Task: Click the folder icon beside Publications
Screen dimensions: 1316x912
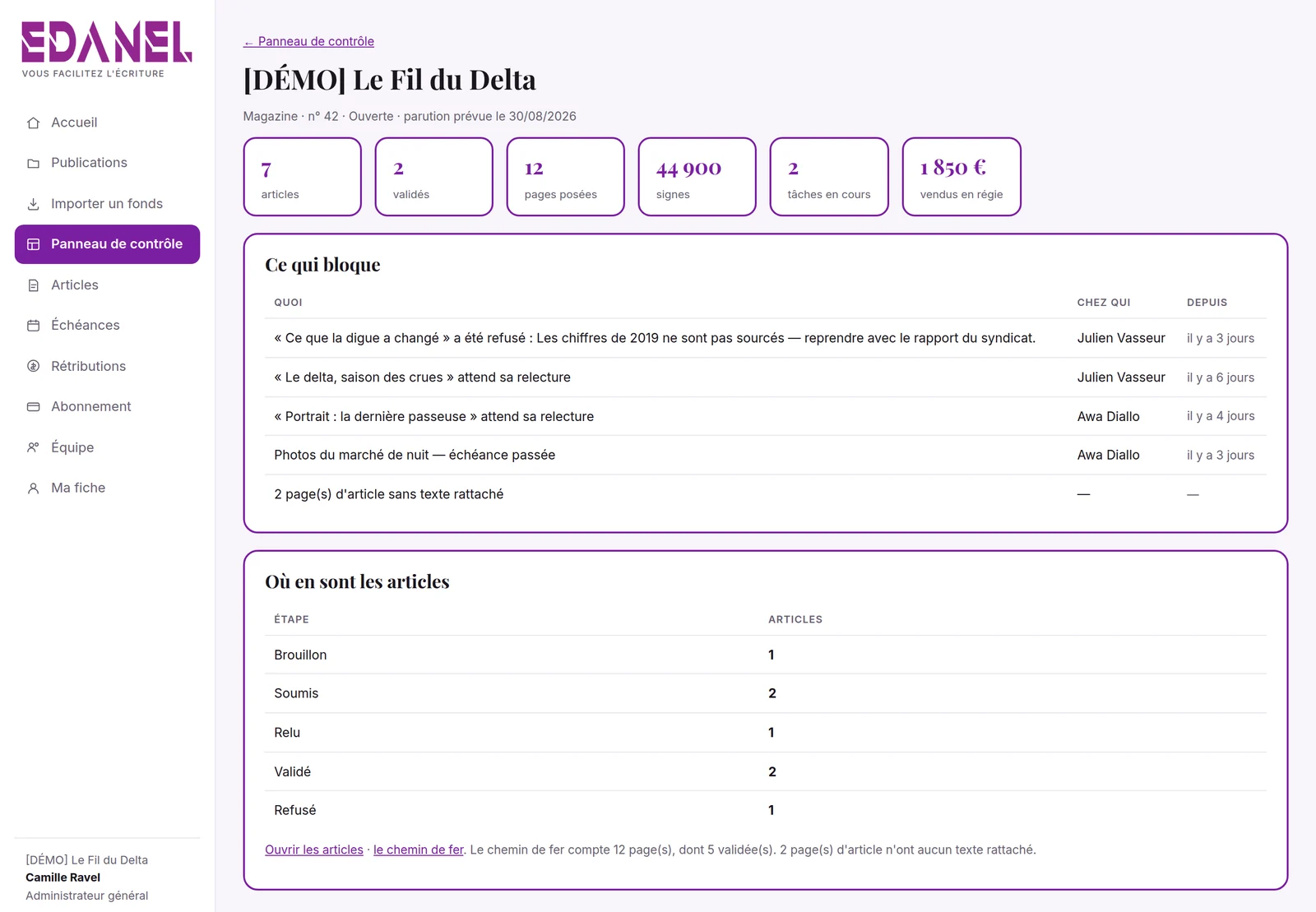Action: pyautogui.click(x=33, y=164)
